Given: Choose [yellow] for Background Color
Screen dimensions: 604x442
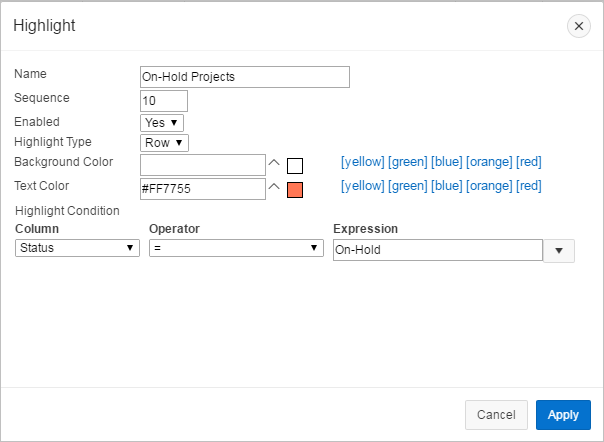Looking at the screenshot, I should (362, 162).
